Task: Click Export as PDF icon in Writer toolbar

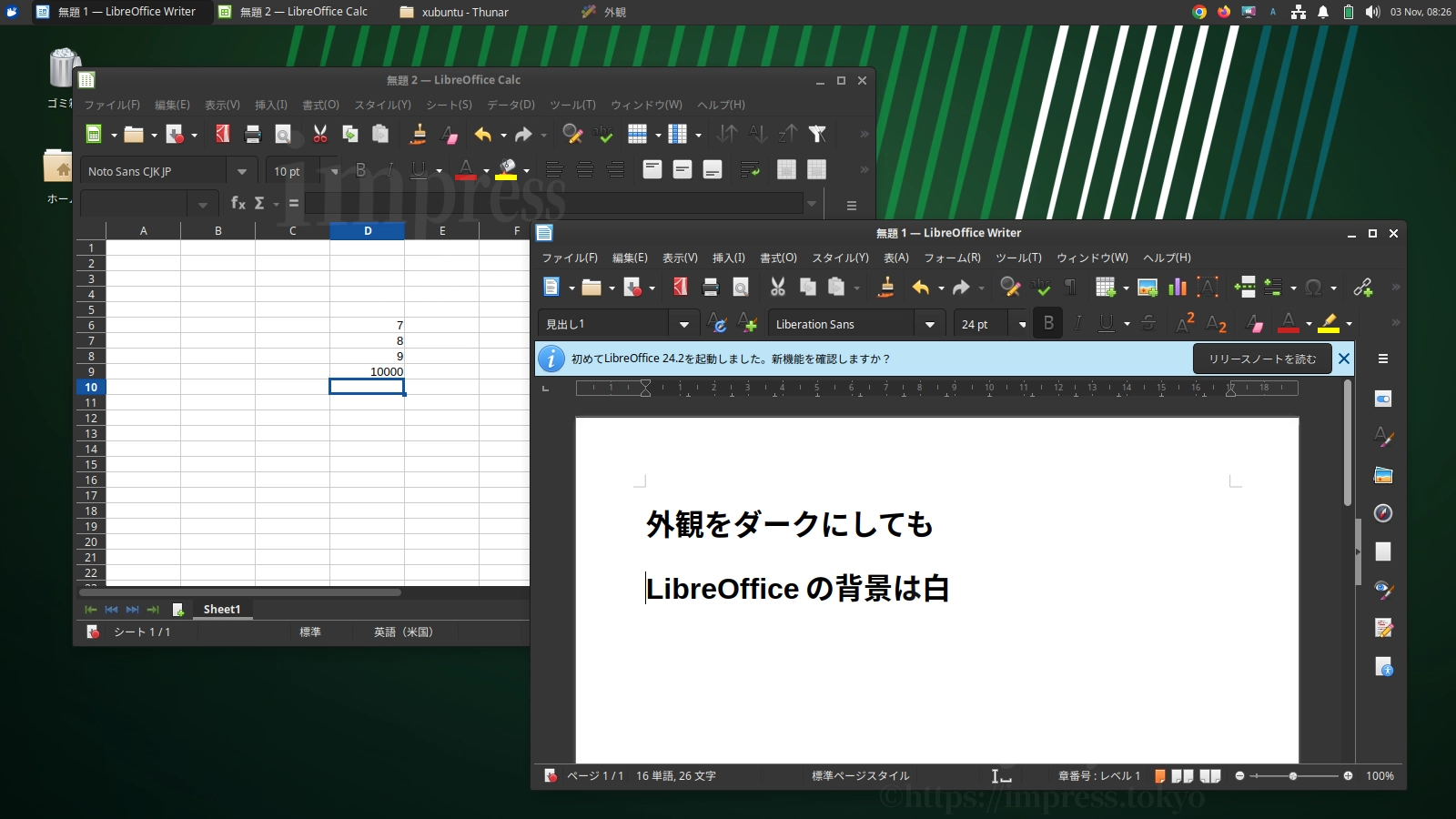Action: [680, 288]
